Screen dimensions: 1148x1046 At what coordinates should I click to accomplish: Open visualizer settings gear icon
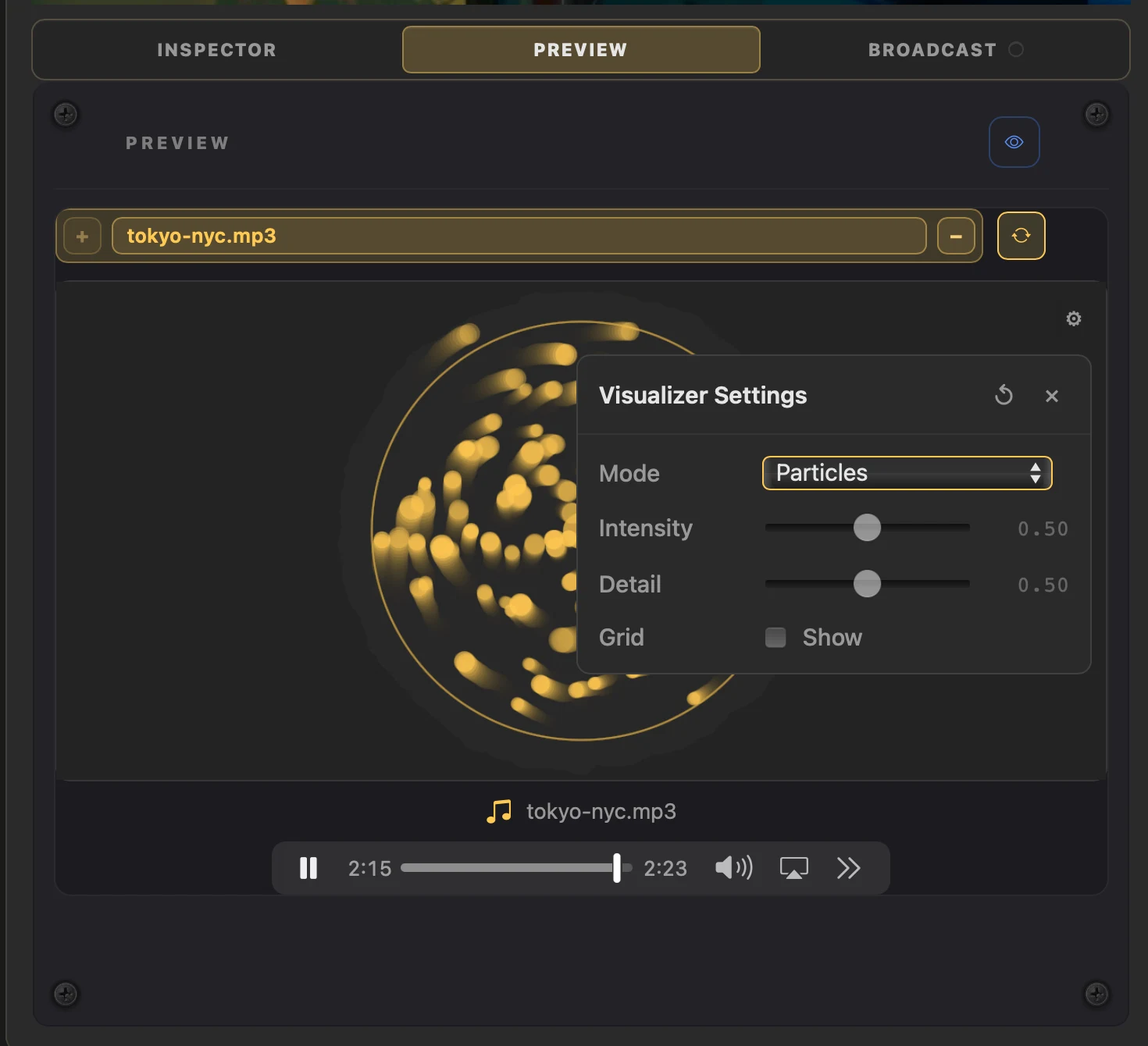[x=1074, y=318]
